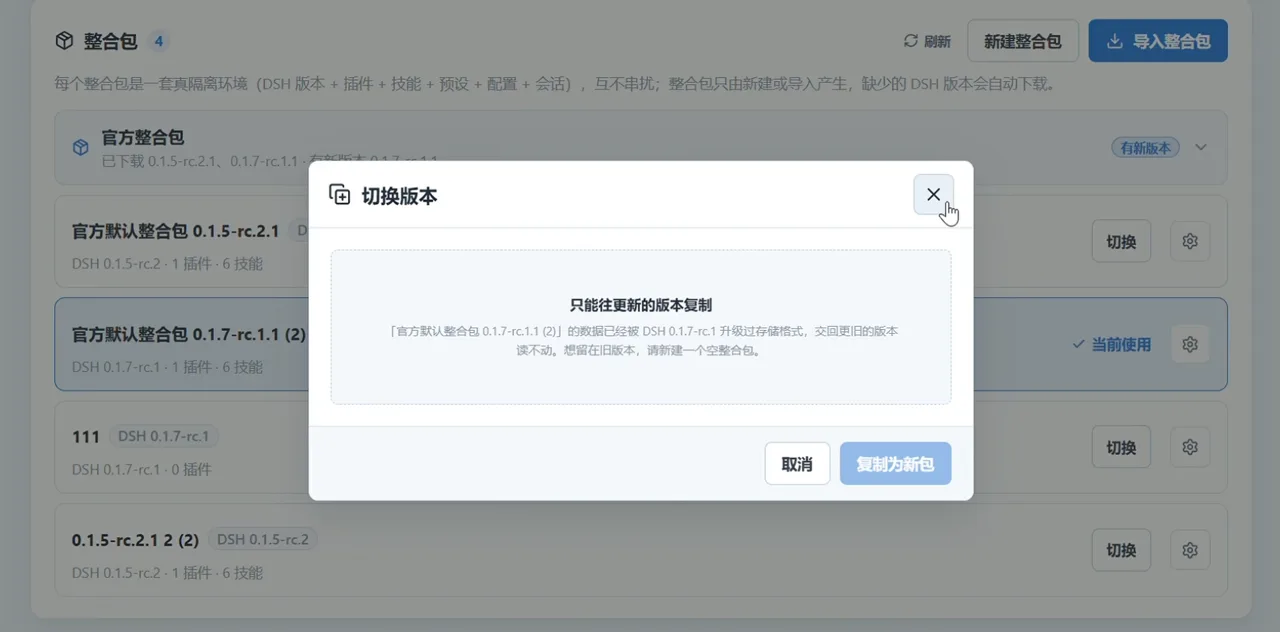The width and height of the screenshot is (1280, 632).
Task: Click the 官方整合包 row title
Action: click(x=143, y=137)
